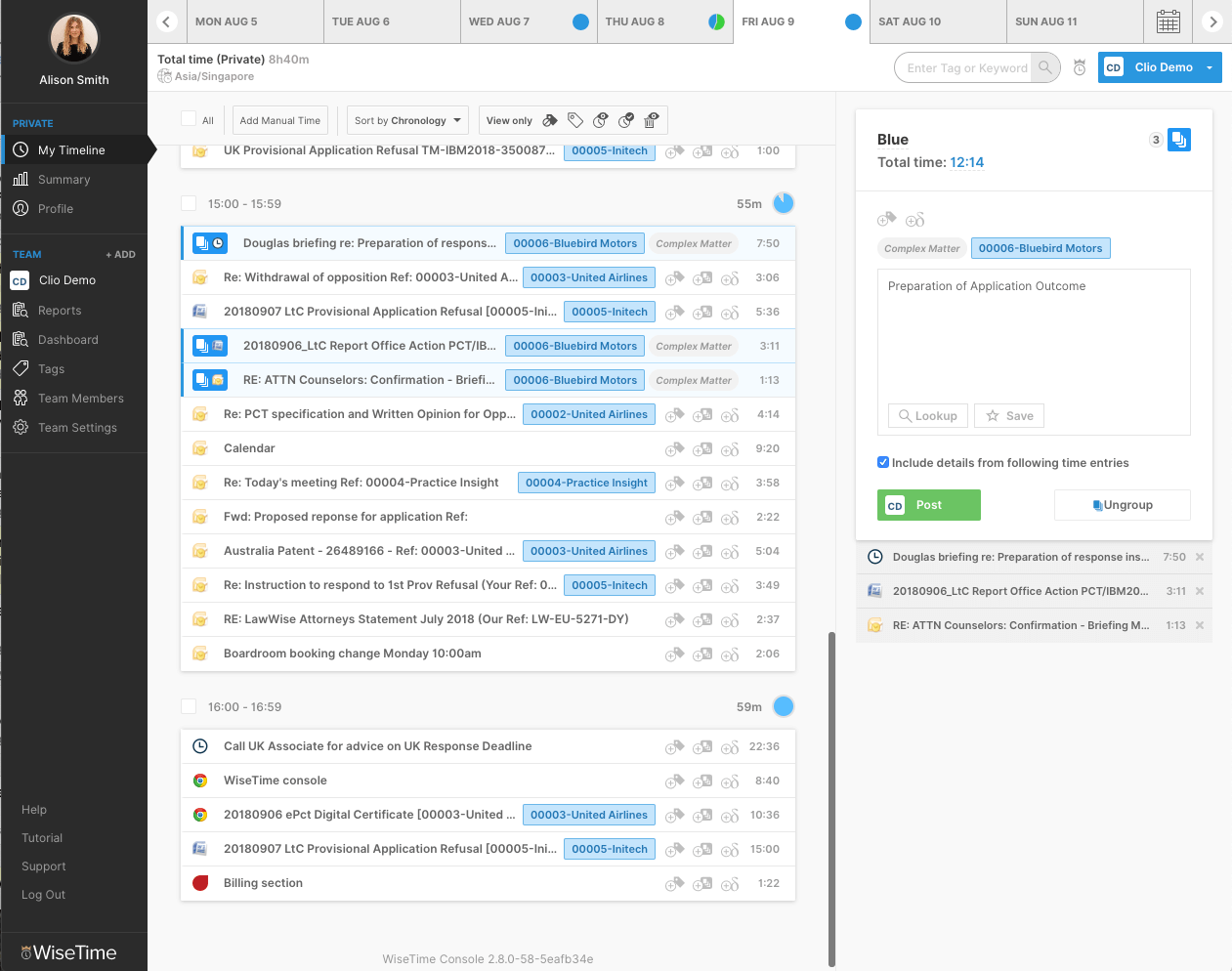Select the 16:00 - 16:59 hour checkbox
Viewport: 1232px width, 971px height.
point(189,706)
